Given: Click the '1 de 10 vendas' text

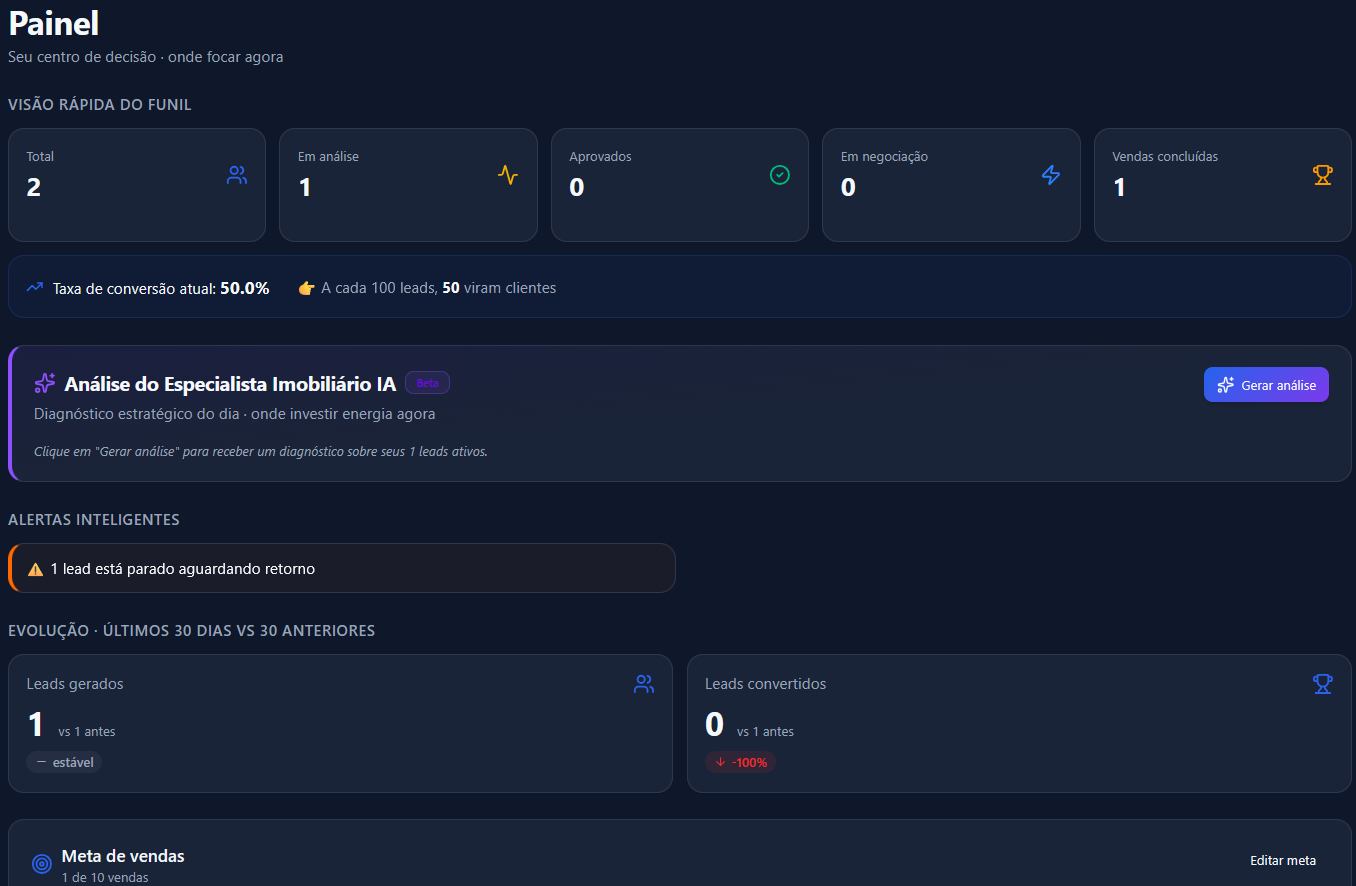Looking at the screenshot, I should pos(105,878).
